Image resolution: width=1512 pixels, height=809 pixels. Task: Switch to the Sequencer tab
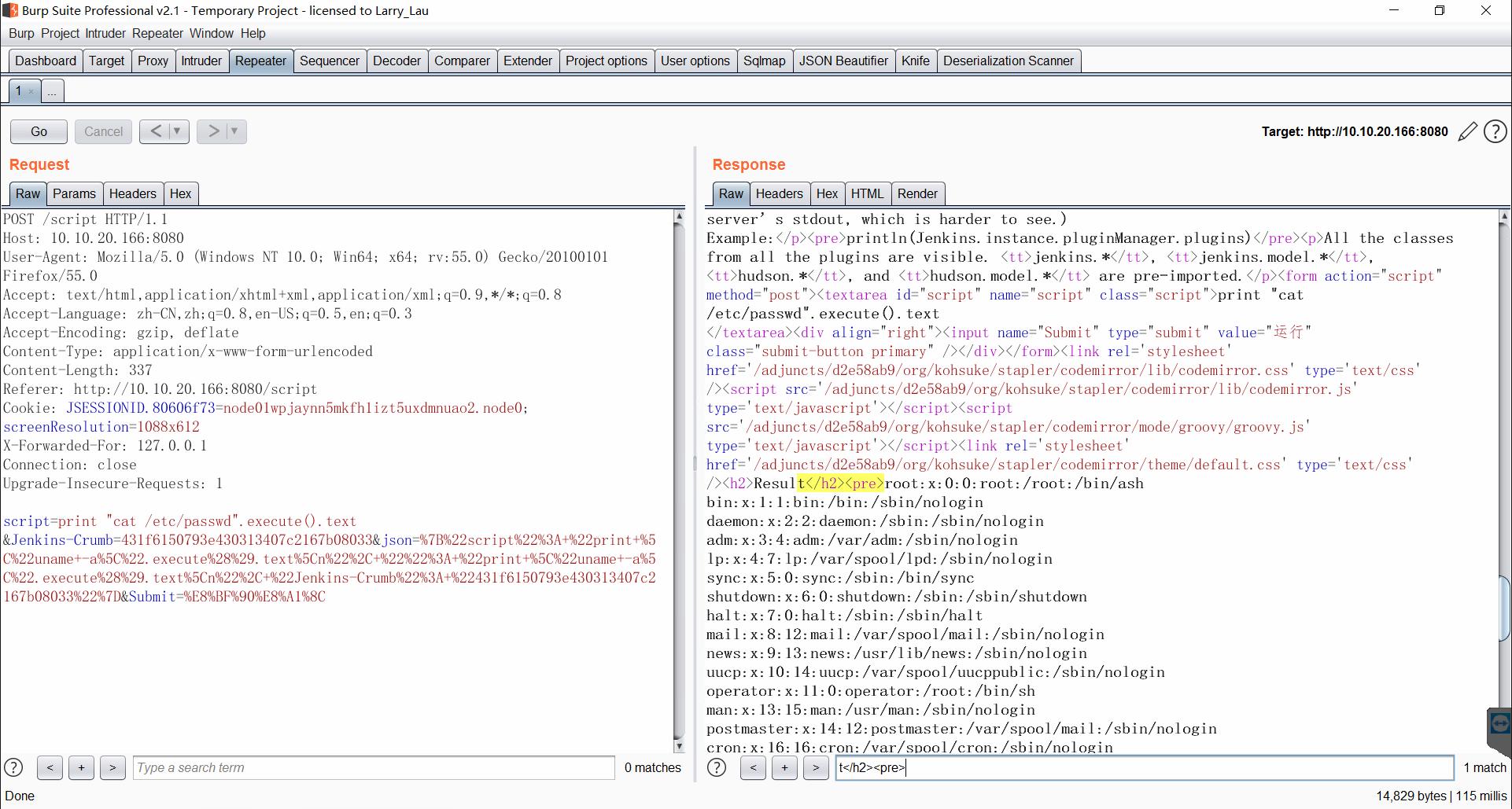(330, 61)
